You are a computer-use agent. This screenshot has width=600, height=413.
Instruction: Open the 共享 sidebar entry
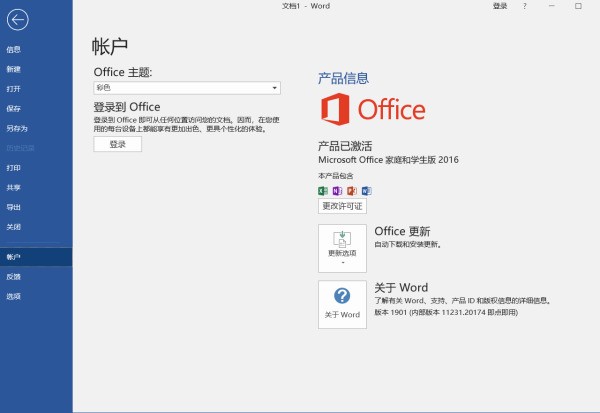pos(13,188)
